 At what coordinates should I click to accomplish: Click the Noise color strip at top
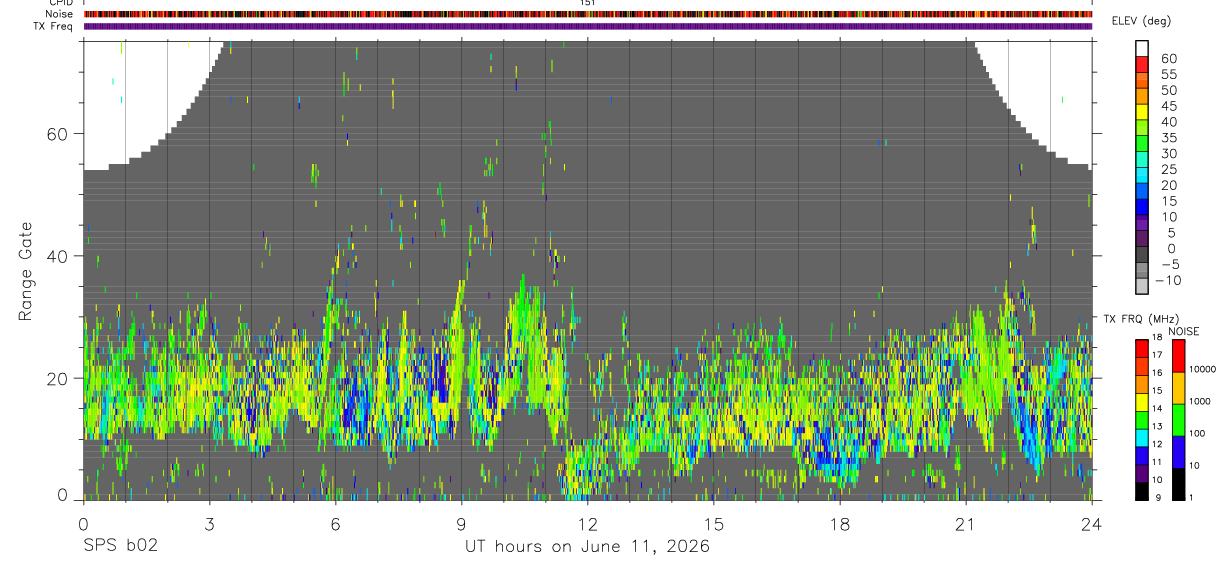click(x=588, y=14)
